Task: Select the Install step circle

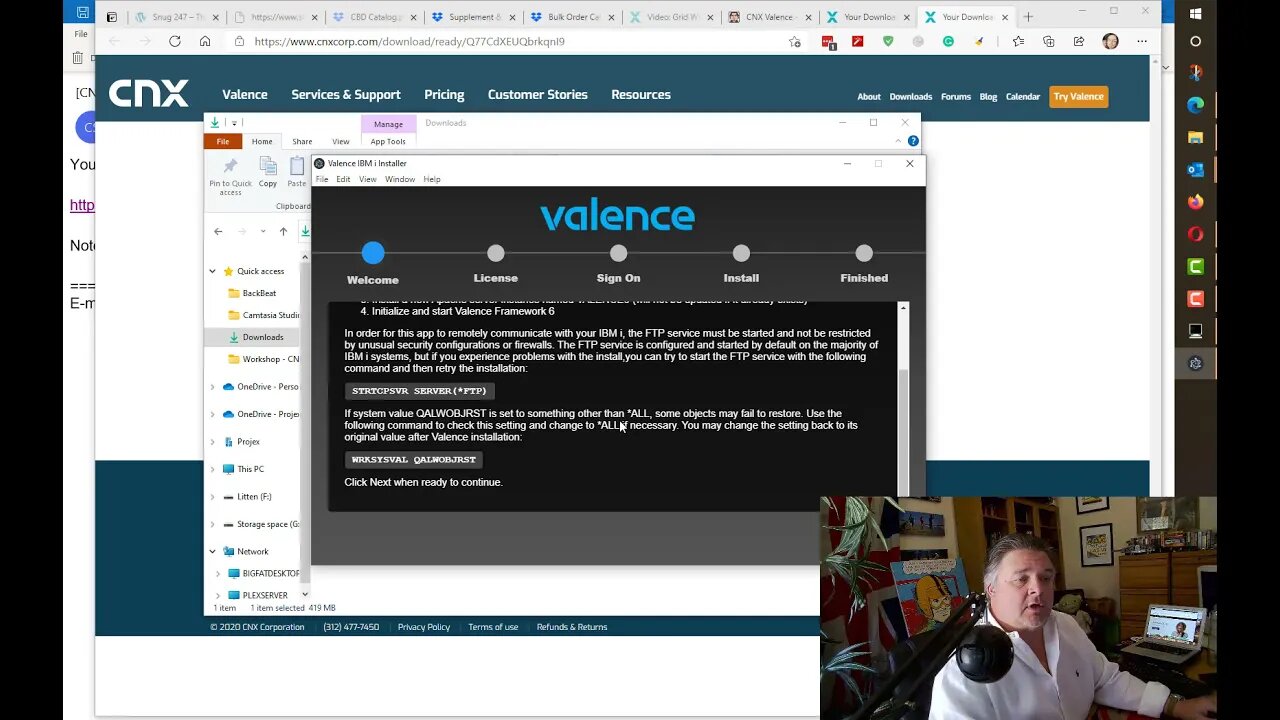Action: (741, 254)
